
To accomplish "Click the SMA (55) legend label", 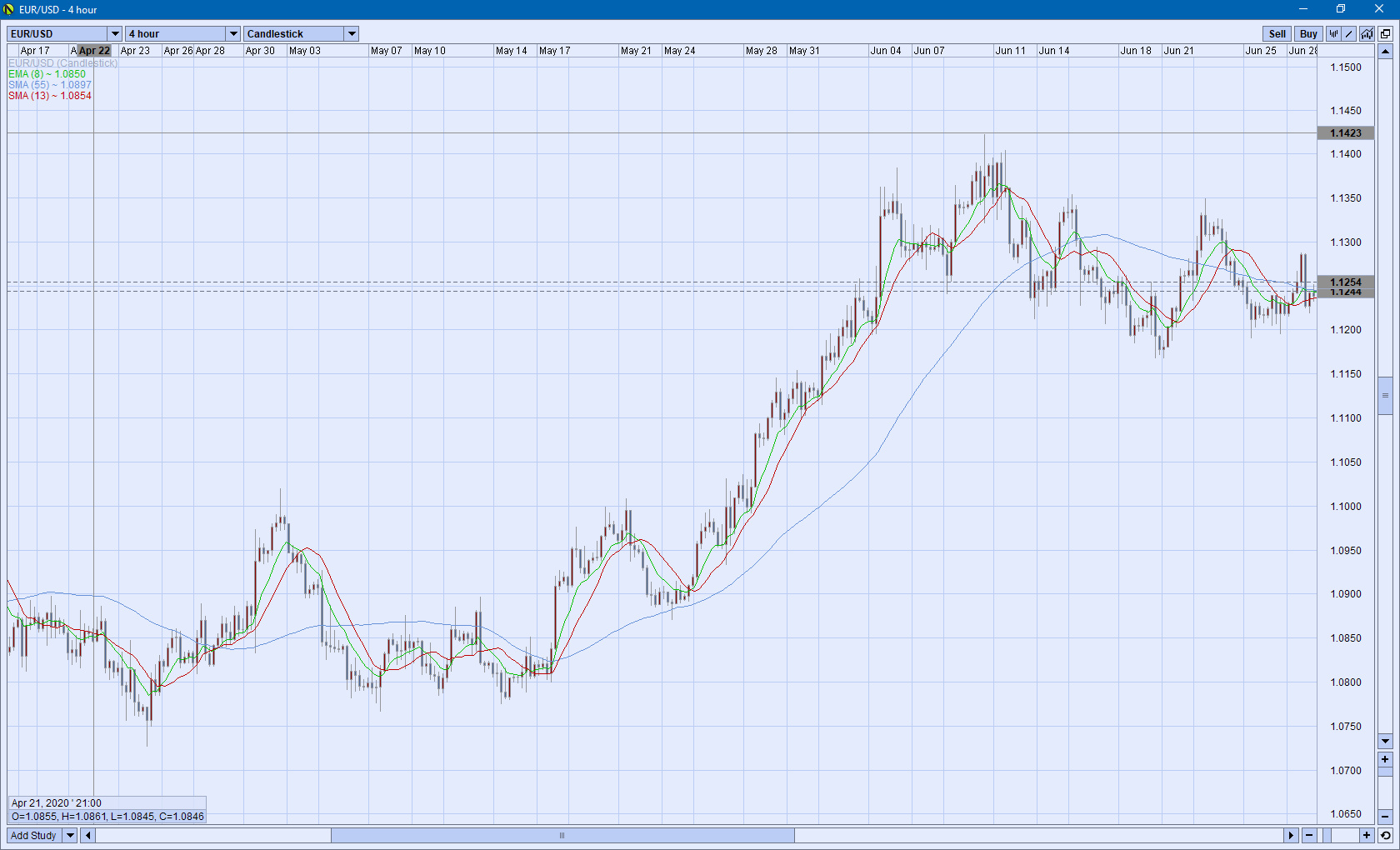I will 50,85.
